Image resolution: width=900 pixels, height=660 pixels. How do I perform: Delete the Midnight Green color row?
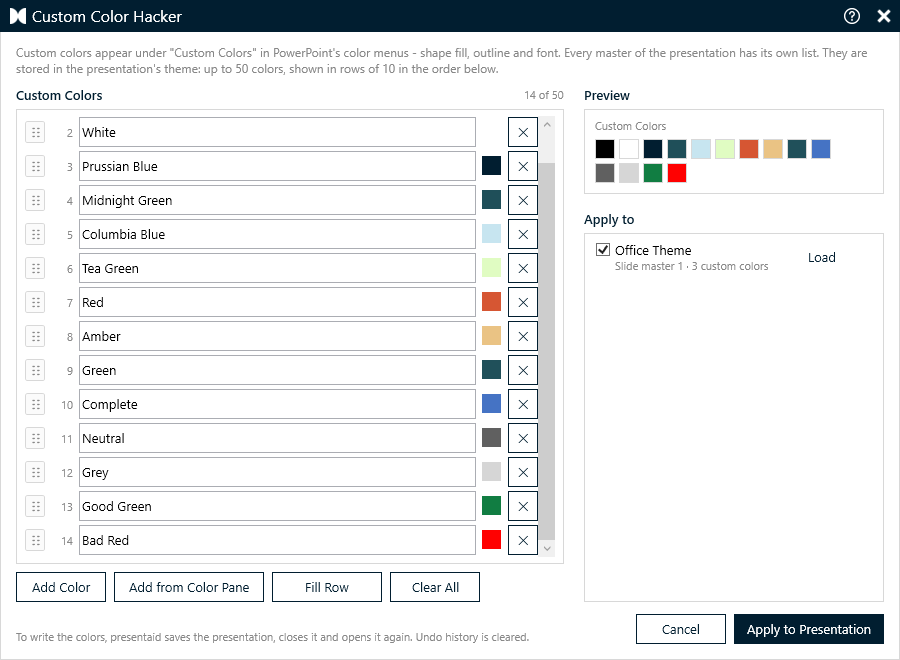(523, 200)
